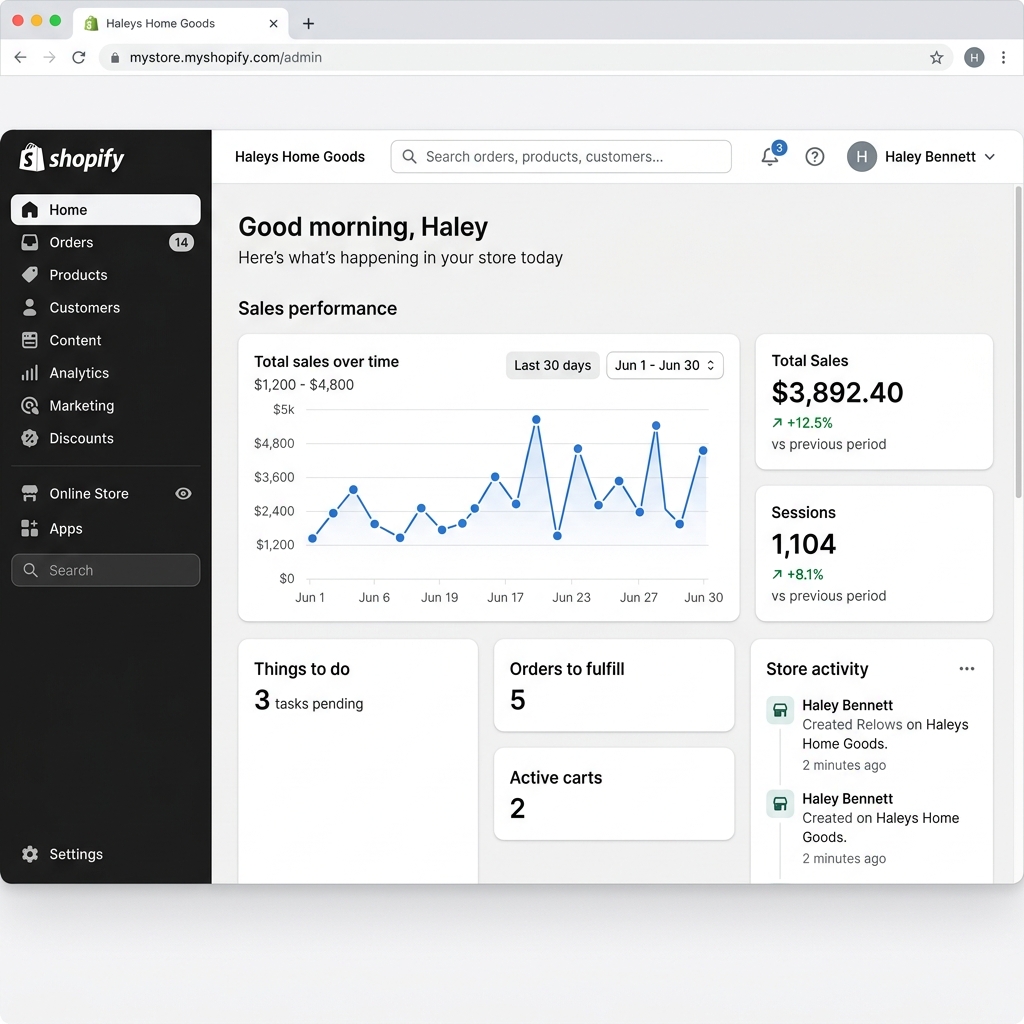The height and width of the screenshot is (1024, 1024).
Task: Click "Good morning, Haley" heading
Action: 363,227
